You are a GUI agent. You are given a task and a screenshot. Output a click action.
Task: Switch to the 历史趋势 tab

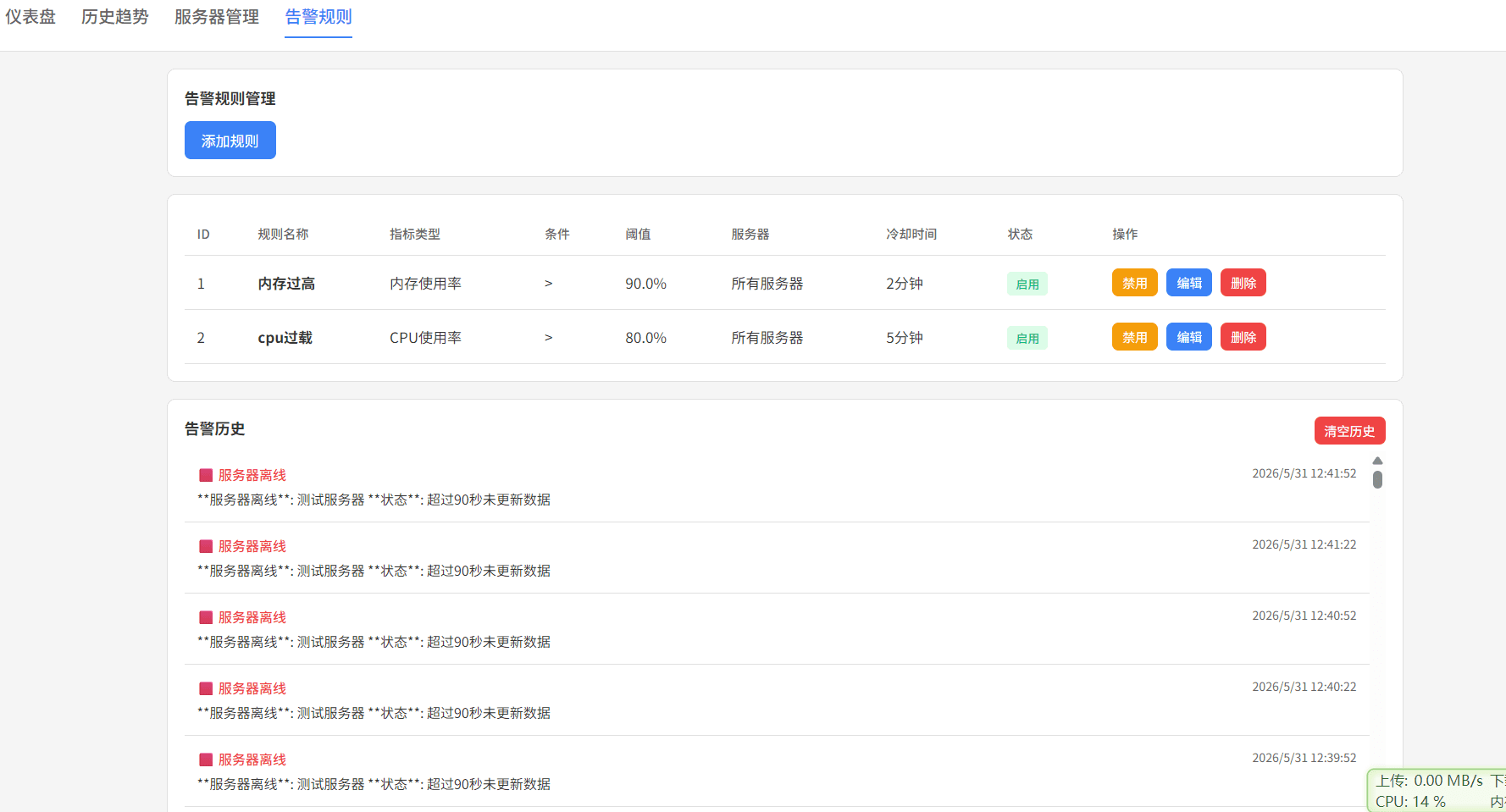tap(115, 17)
